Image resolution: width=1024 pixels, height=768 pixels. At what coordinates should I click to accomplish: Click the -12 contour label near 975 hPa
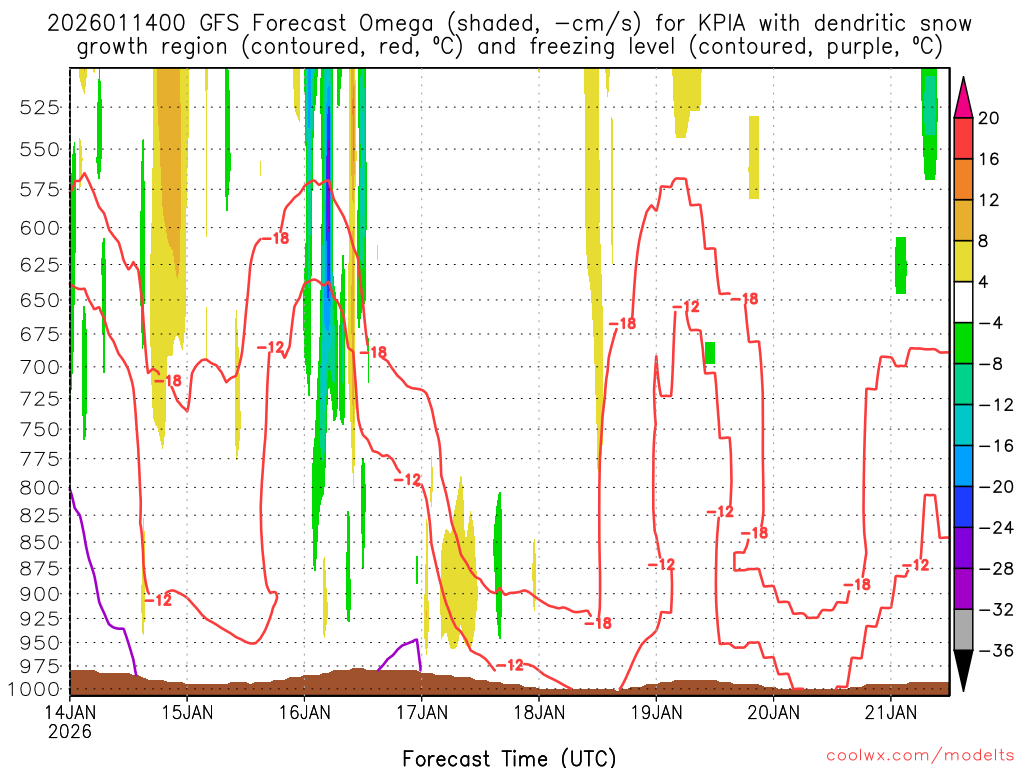510,665
